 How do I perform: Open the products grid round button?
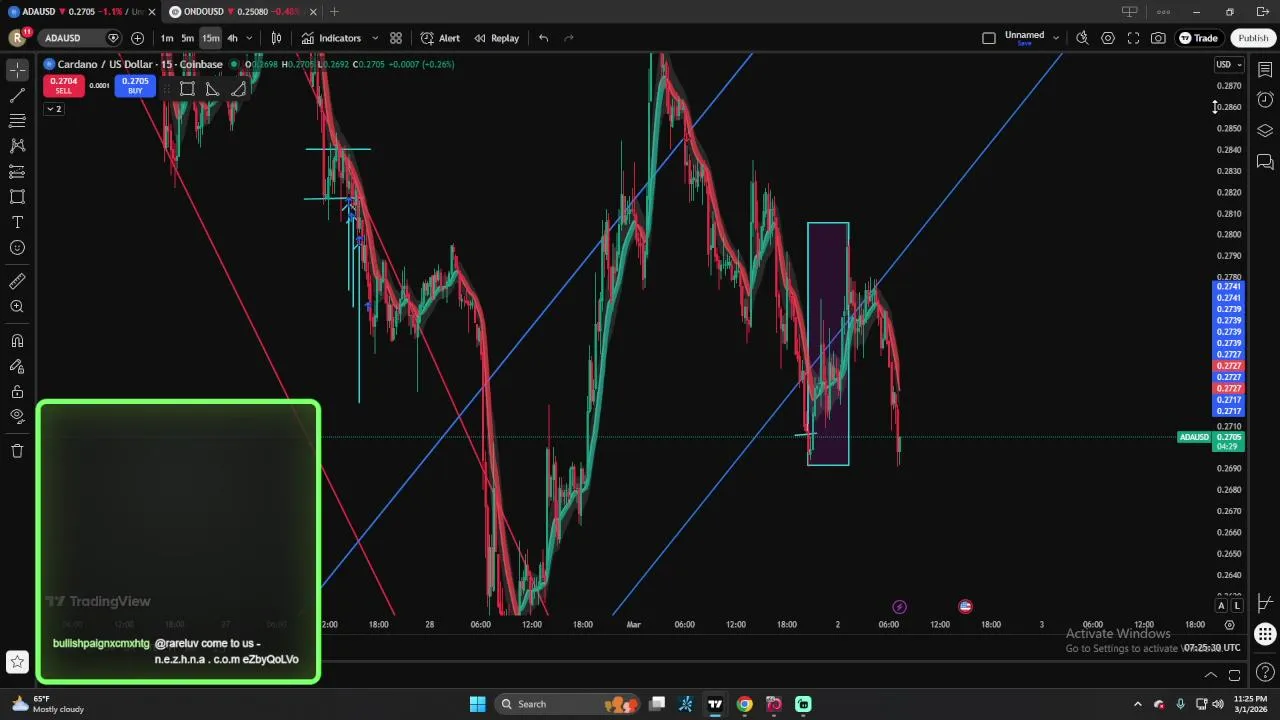click(1265, 634)
